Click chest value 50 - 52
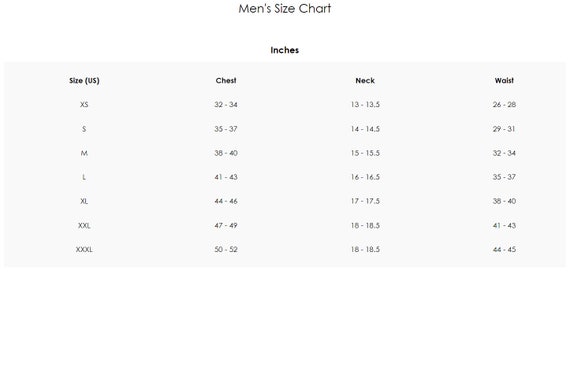The image size is (570, 378). click(226, 249)
